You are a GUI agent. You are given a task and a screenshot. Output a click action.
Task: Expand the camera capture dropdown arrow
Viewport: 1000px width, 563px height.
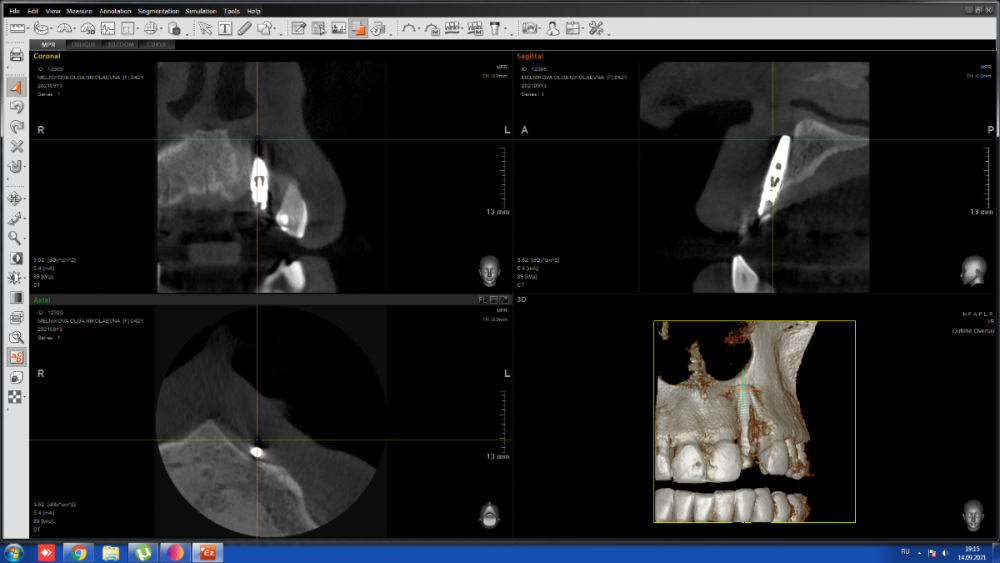541,30
